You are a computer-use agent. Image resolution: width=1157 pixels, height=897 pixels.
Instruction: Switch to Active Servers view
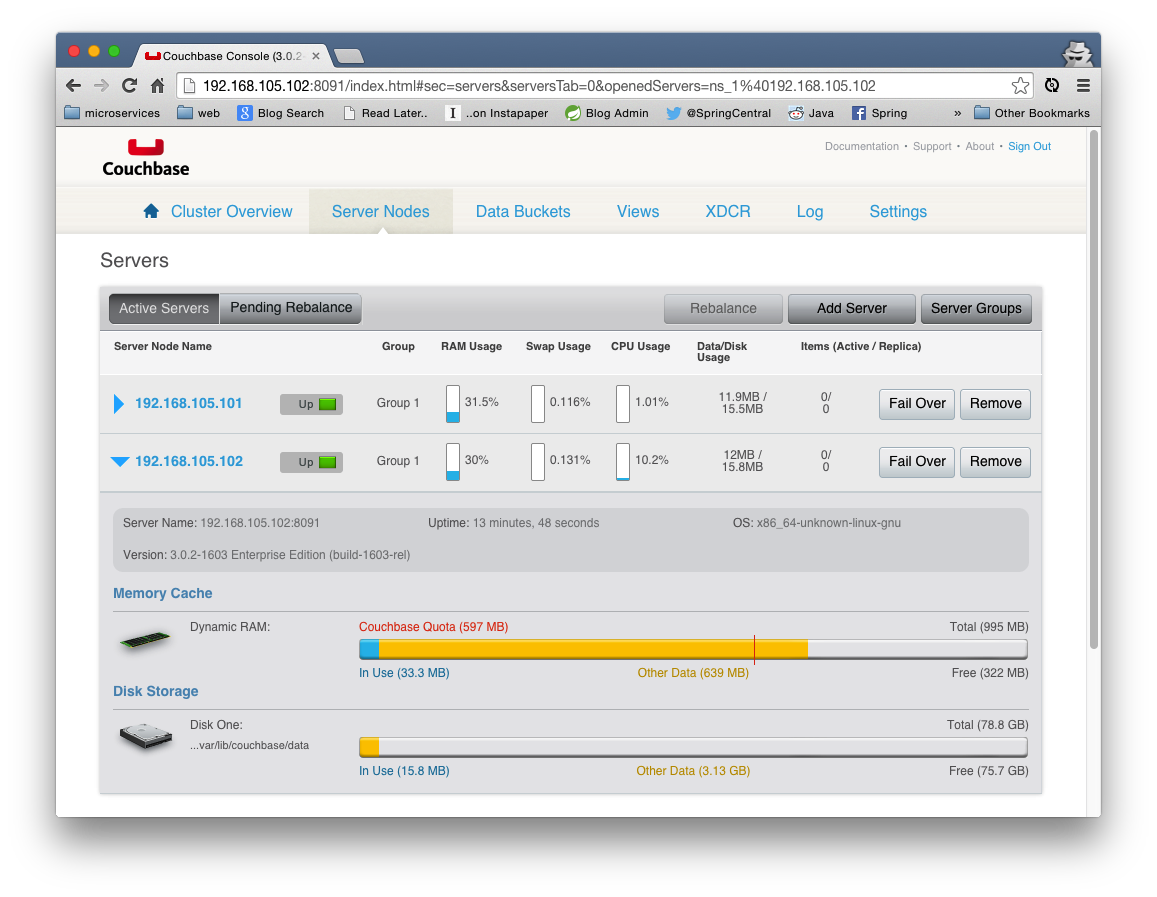[x=164, y=308]
